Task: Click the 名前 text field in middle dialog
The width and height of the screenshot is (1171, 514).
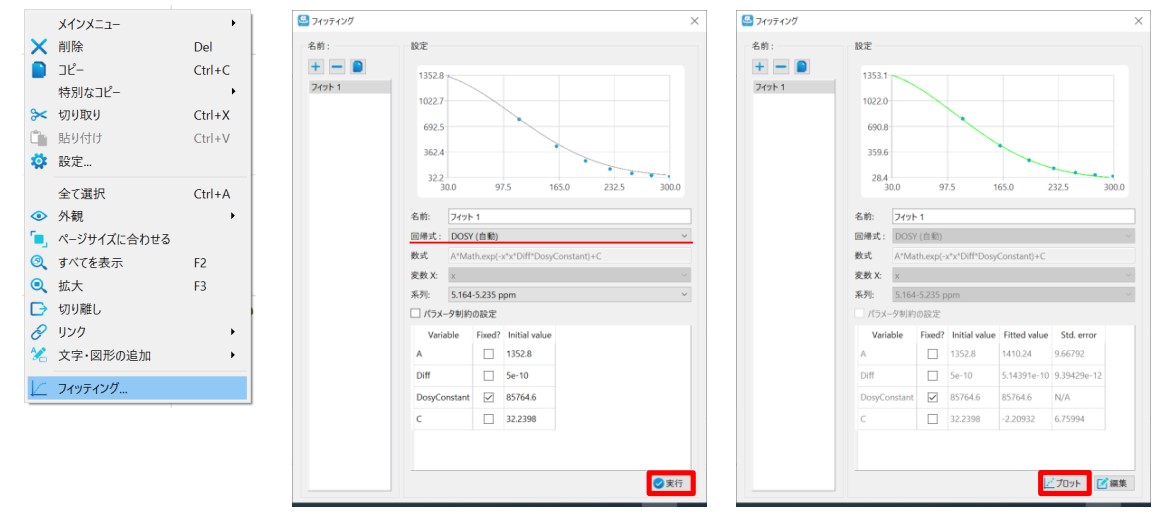Action: coord(569,216)
